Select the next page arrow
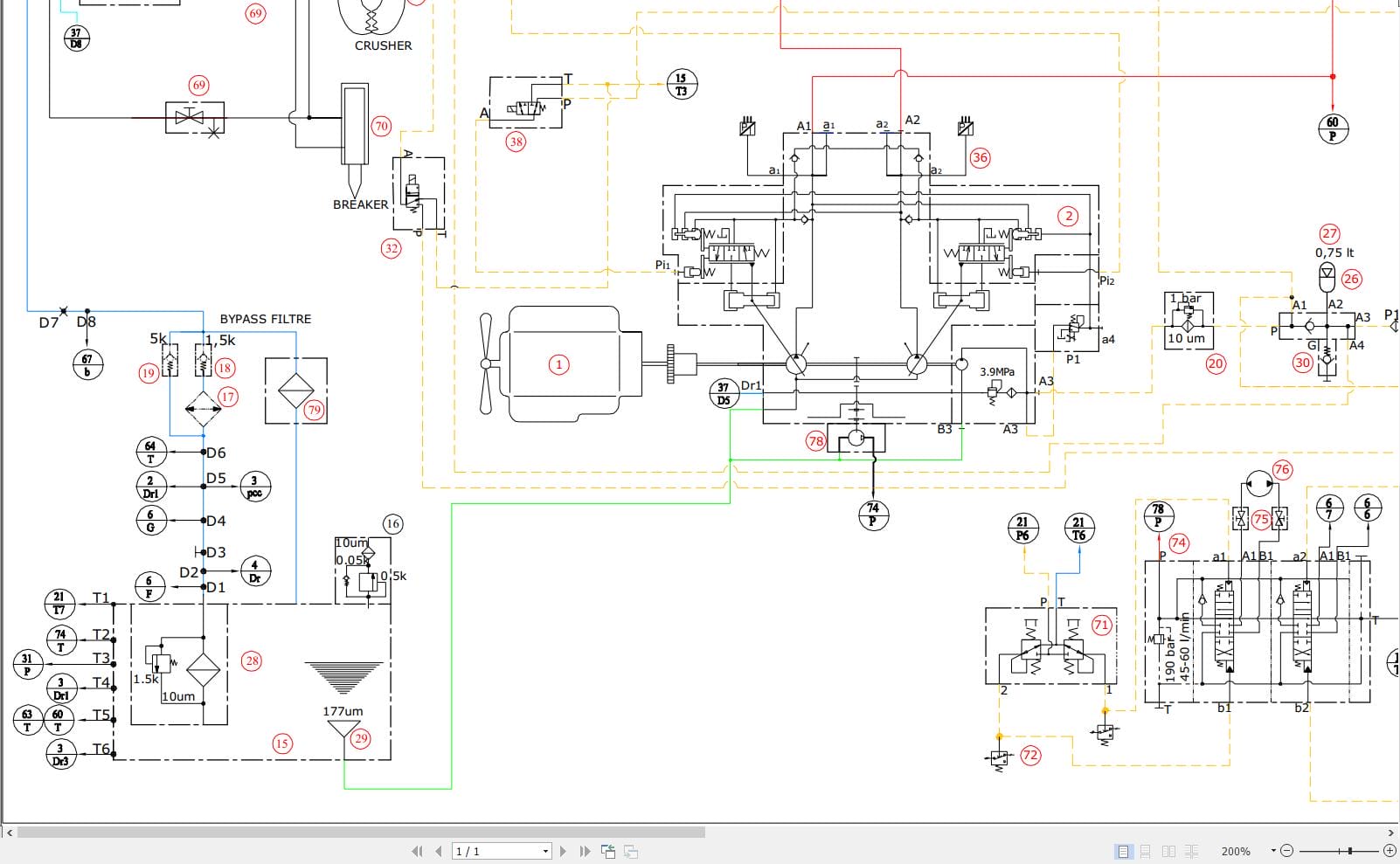Image resolution: width=1400 pixels, height=864 pixels. click(x=563, y=851)
